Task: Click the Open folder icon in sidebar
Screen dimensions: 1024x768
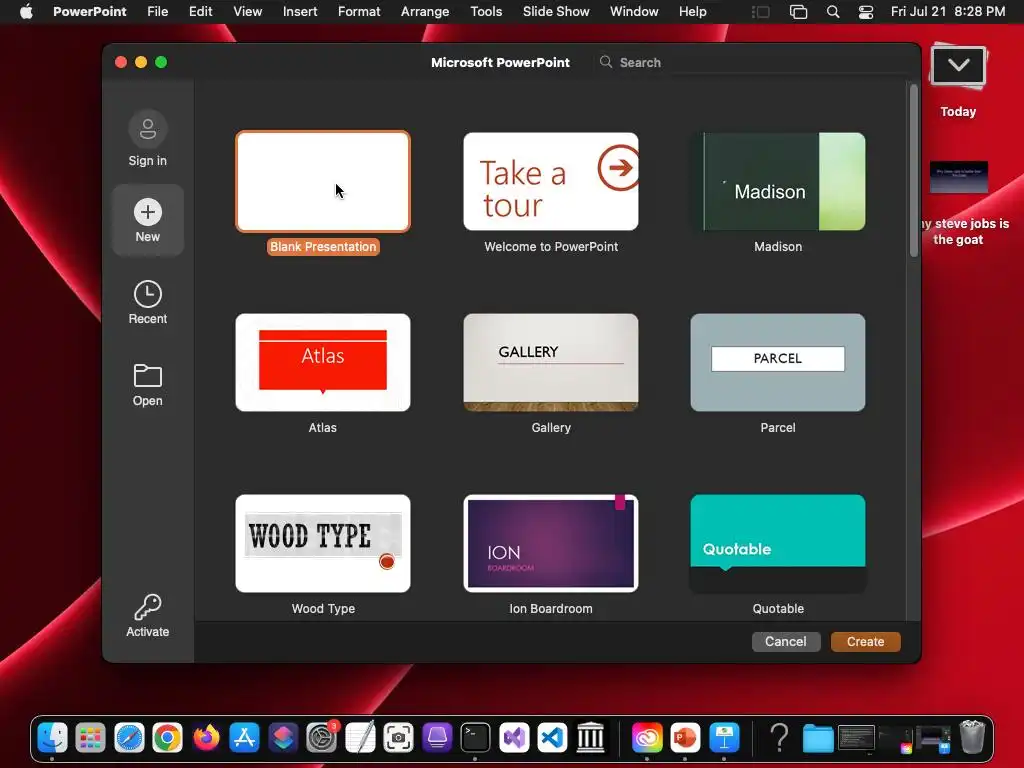Action: coord(148,376)
